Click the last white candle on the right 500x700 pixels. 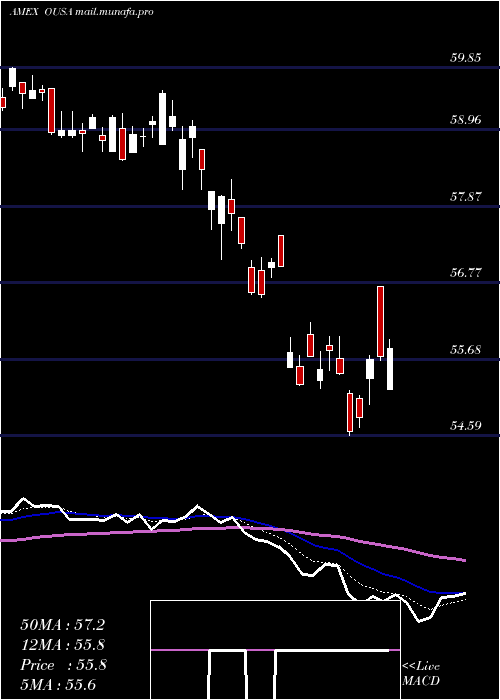pyautogui.click(x=390, y=369)
